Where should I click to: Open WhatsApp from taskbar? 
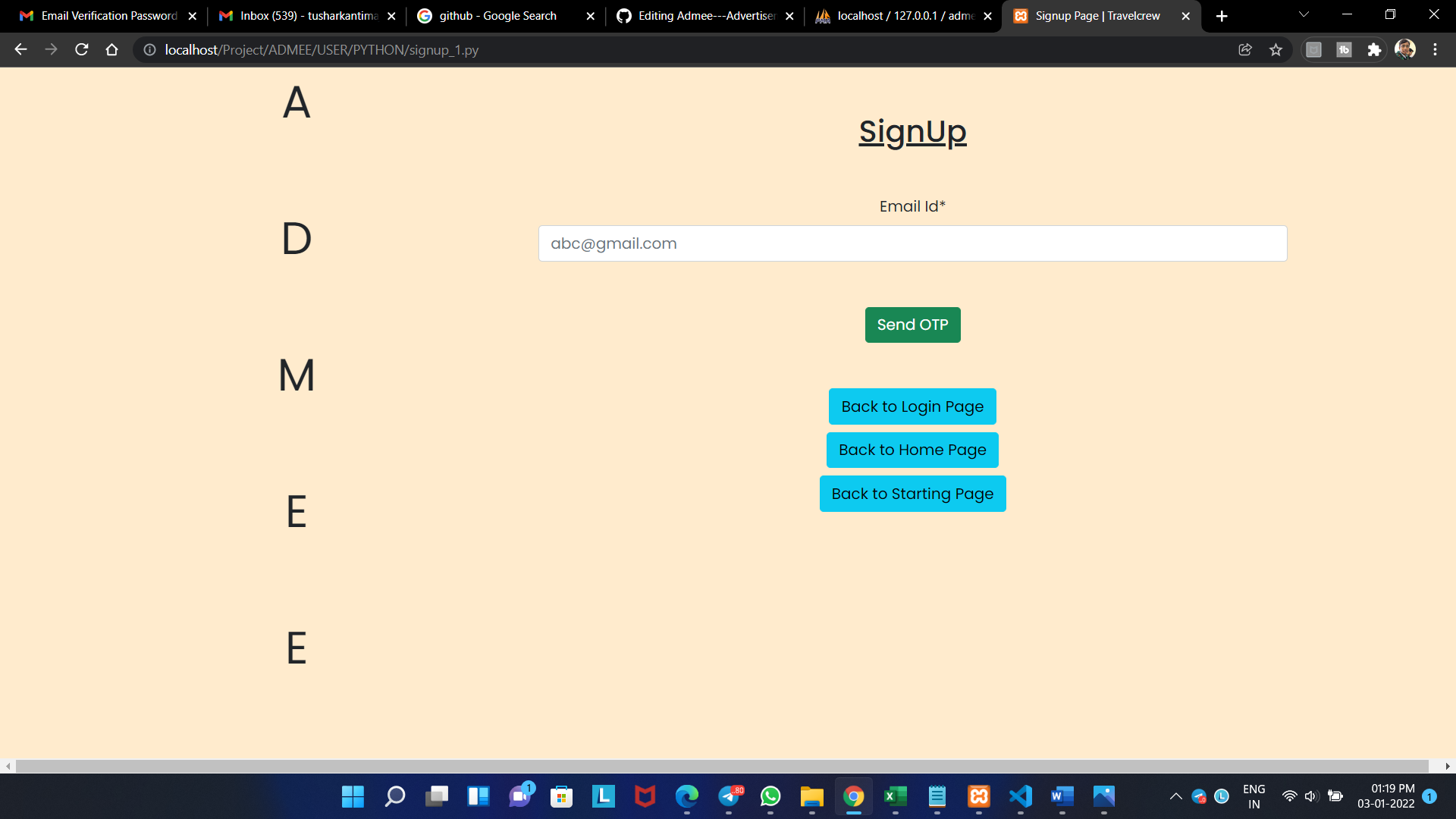tap(770, 796)
